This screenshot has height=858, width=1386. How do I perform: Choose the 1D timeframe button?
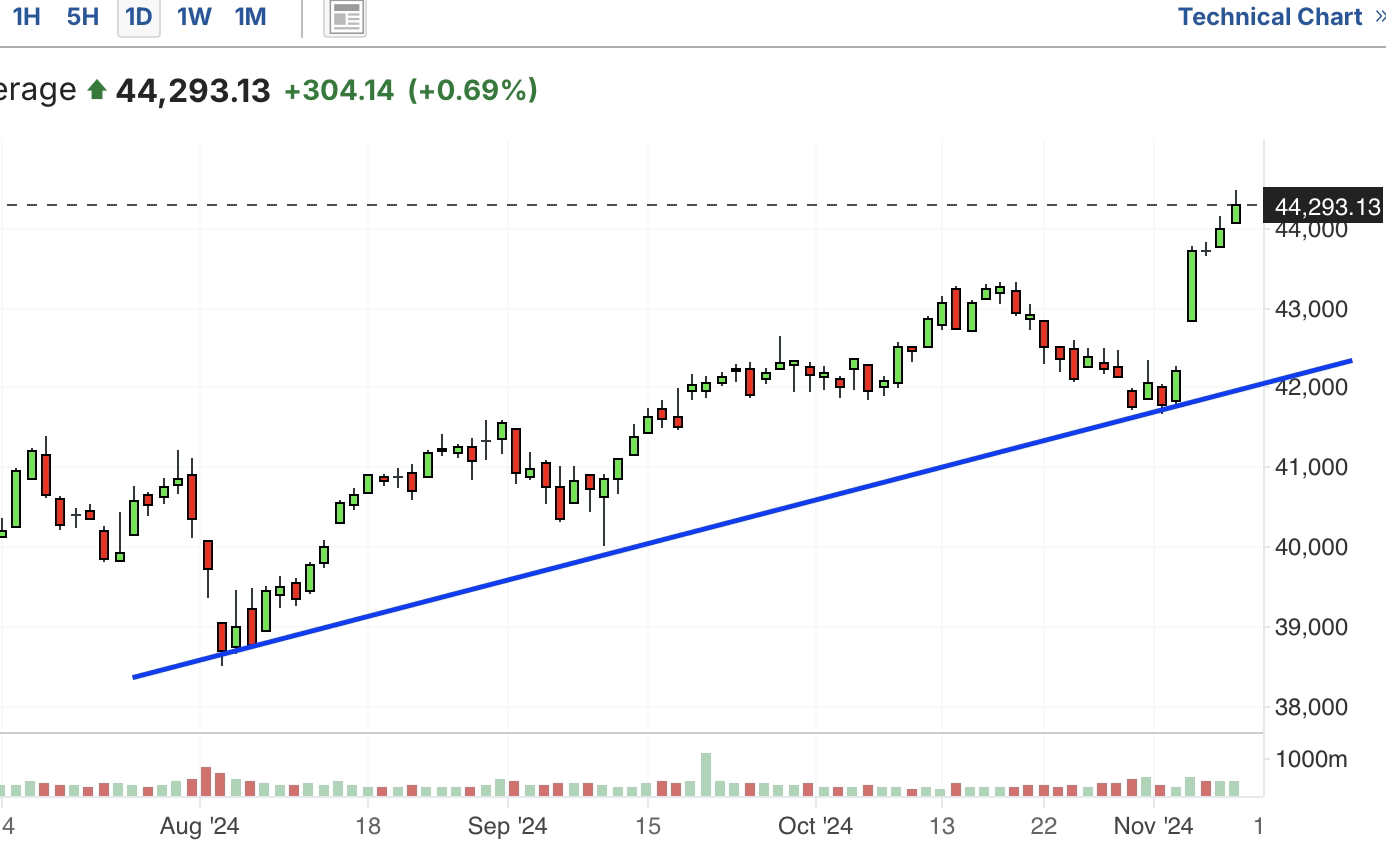(139, 17)
